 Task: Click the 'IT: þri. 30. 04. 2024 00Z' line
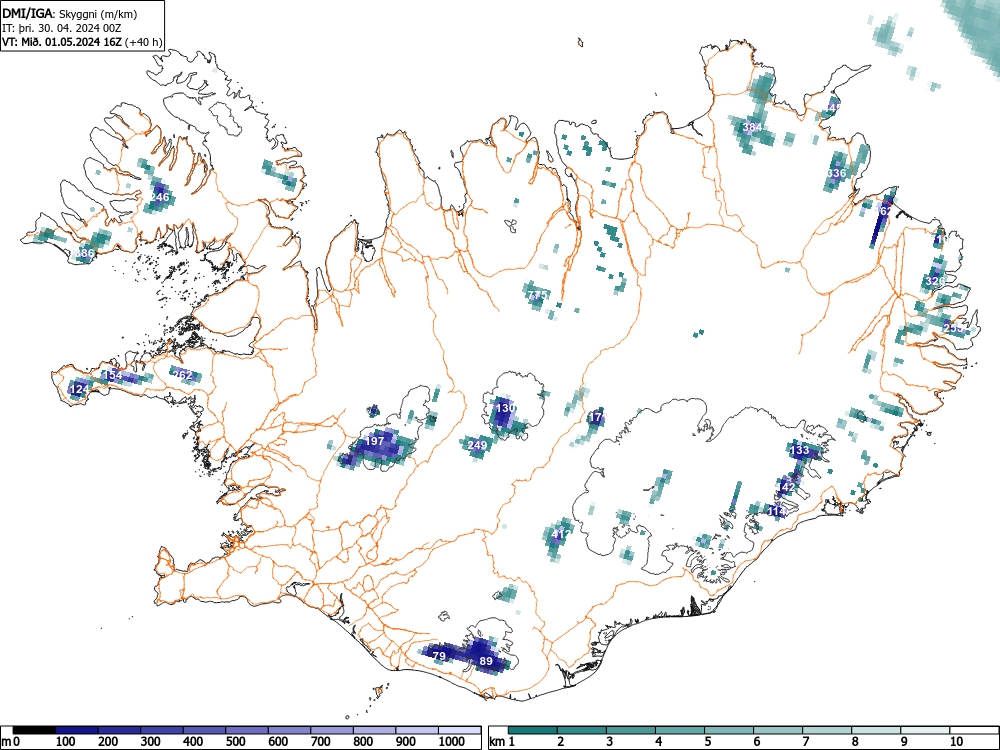(61, 28)
